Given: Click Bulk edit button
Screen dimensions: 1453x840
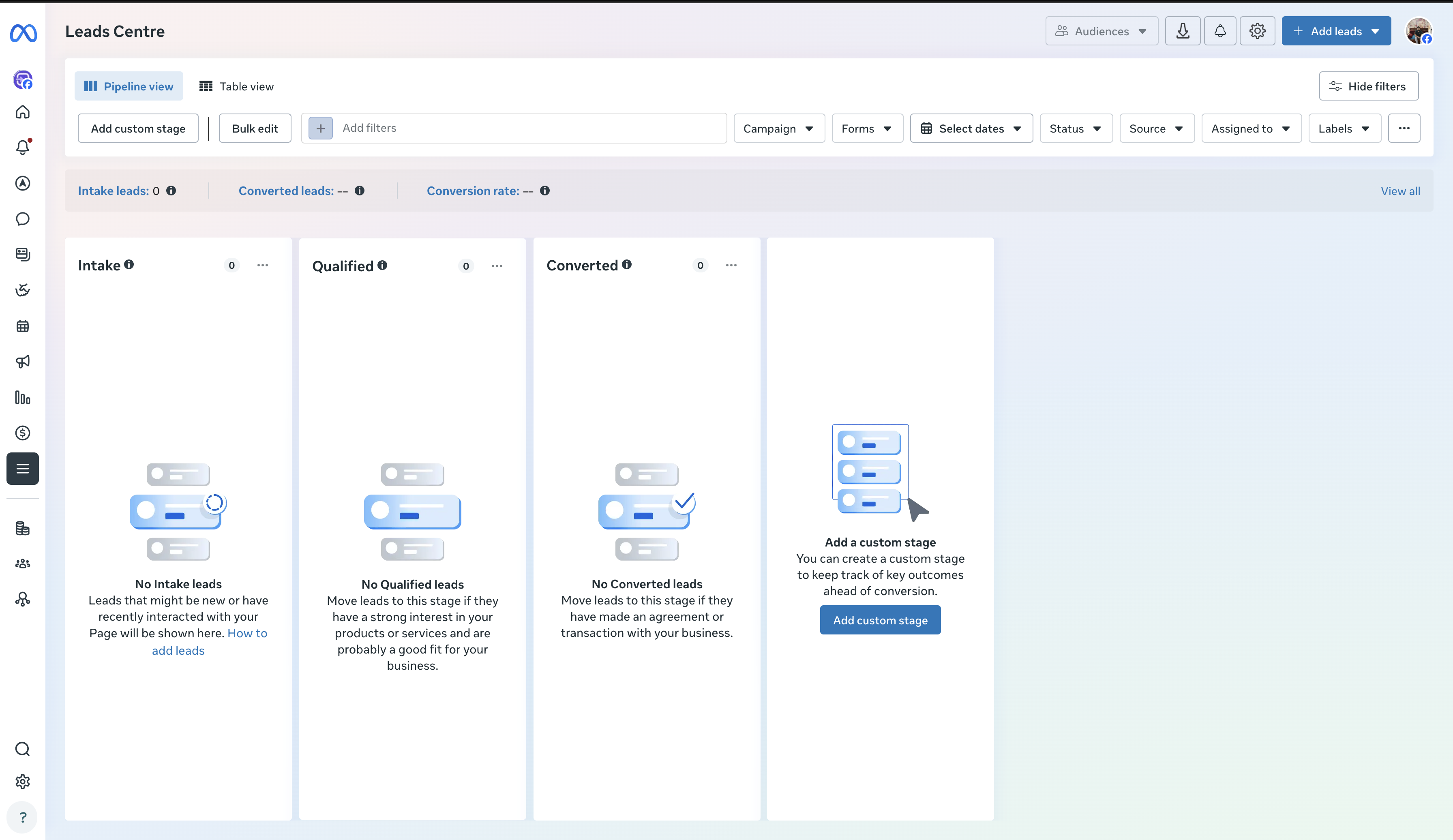Looking at the screenshot, I should click(255, 128).
